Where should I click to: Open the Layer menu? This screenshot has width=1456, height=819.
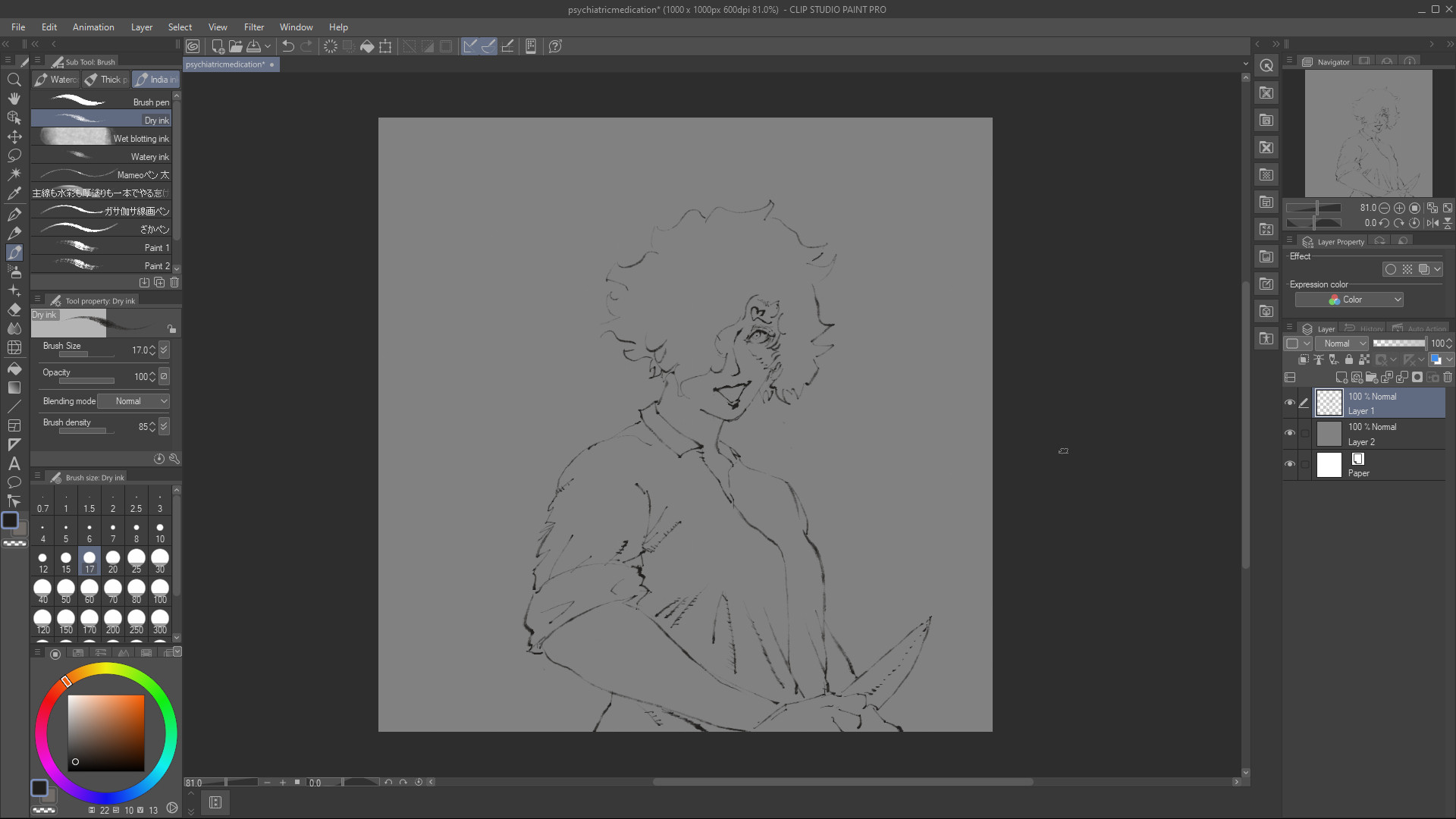(142, 27)
